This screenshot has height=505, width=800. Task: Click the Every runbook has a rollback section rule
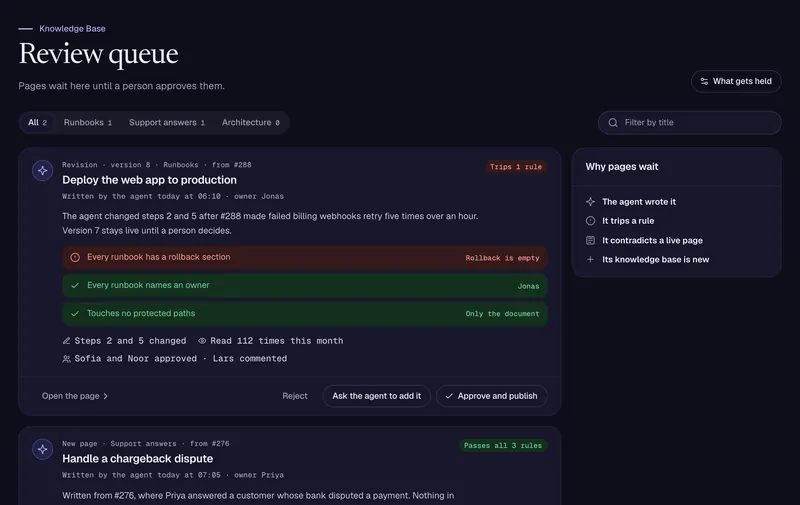click(305, 258)
